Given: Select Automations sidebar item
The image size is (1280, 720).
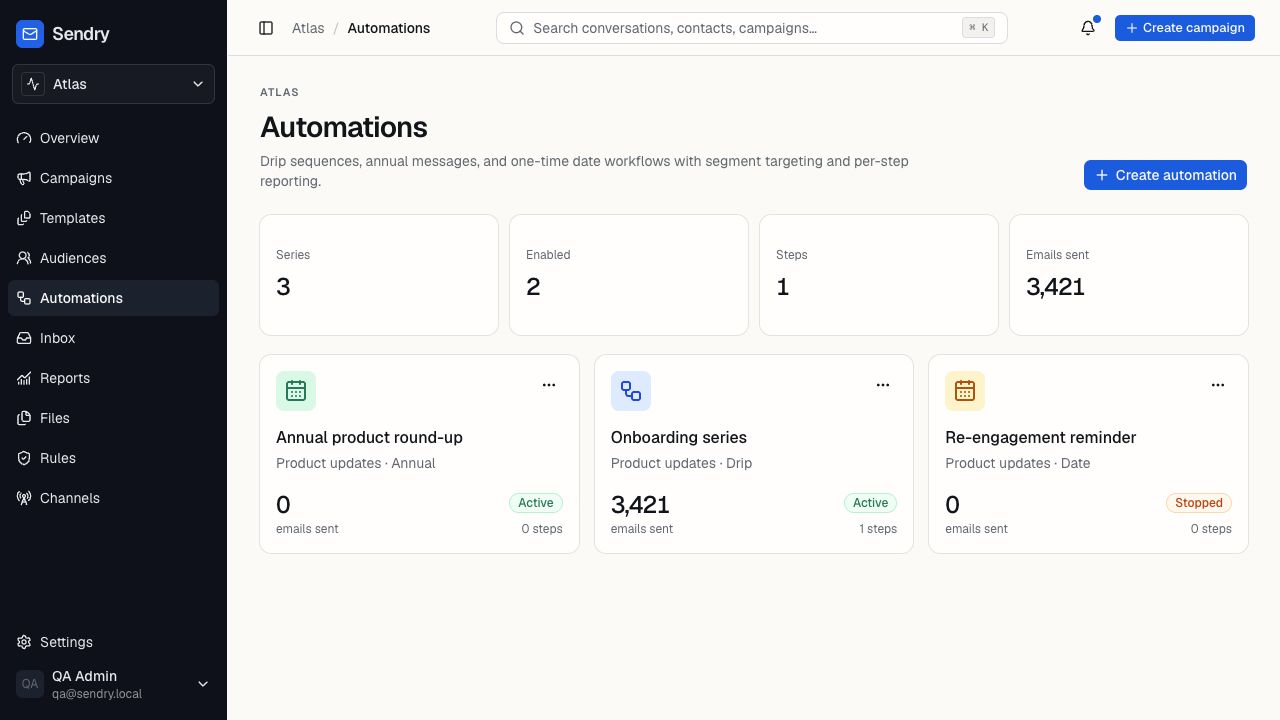Looking at the screenshot, I should tap(113, 298).
